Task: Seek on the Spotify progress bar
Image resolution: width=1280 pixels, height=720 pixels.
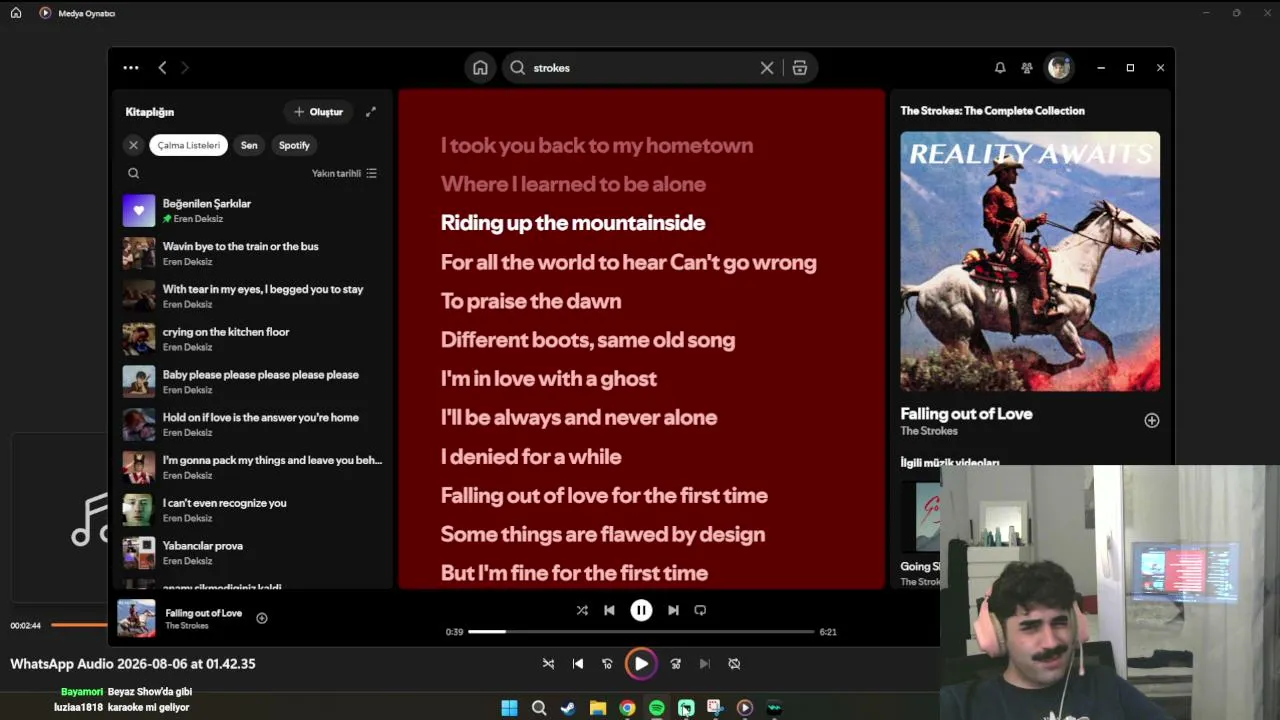Action: pyautogui.click(x=641, y=632)
